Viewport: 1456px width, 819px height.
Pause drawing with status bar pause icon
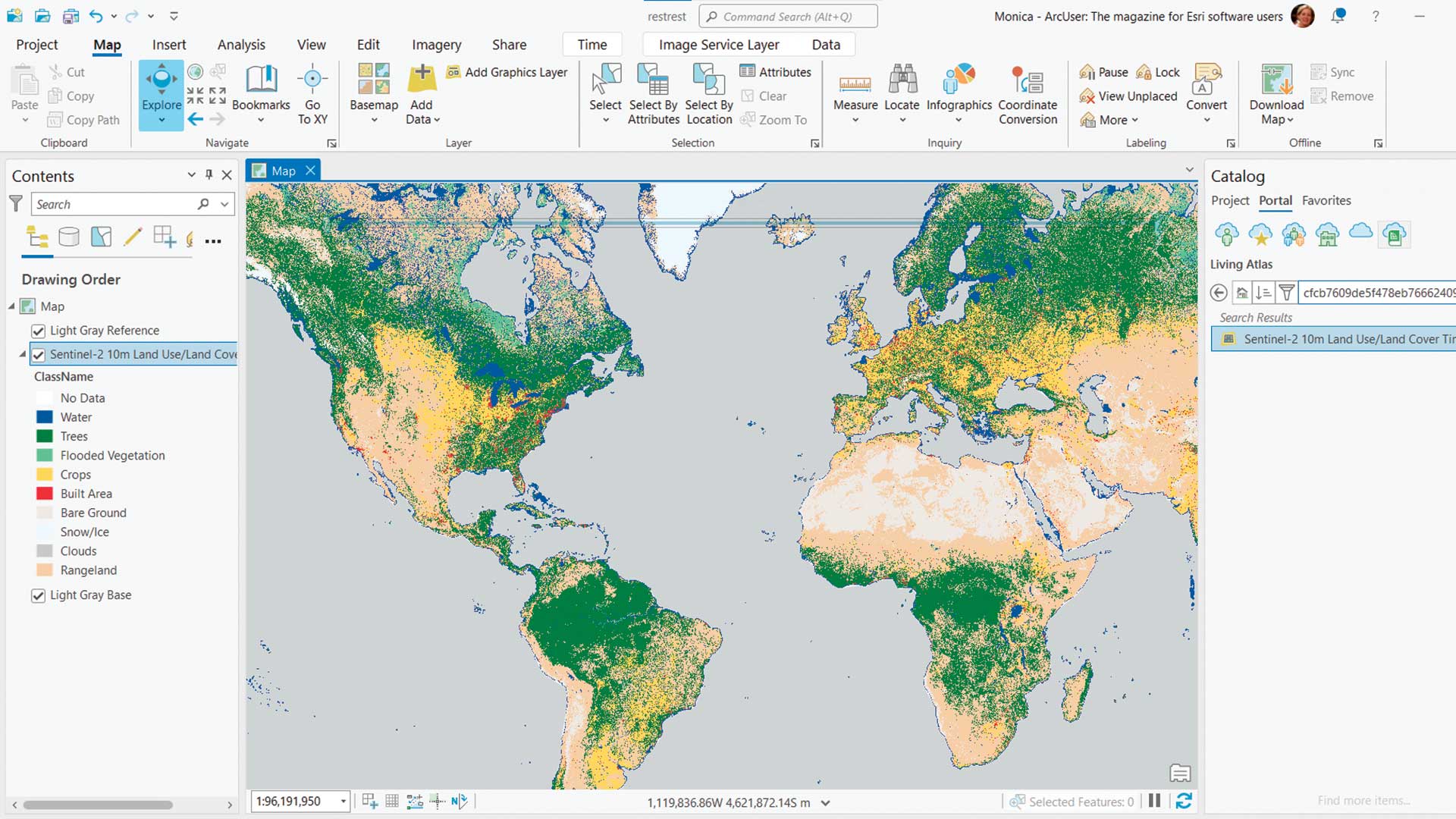coord(1154,801)
